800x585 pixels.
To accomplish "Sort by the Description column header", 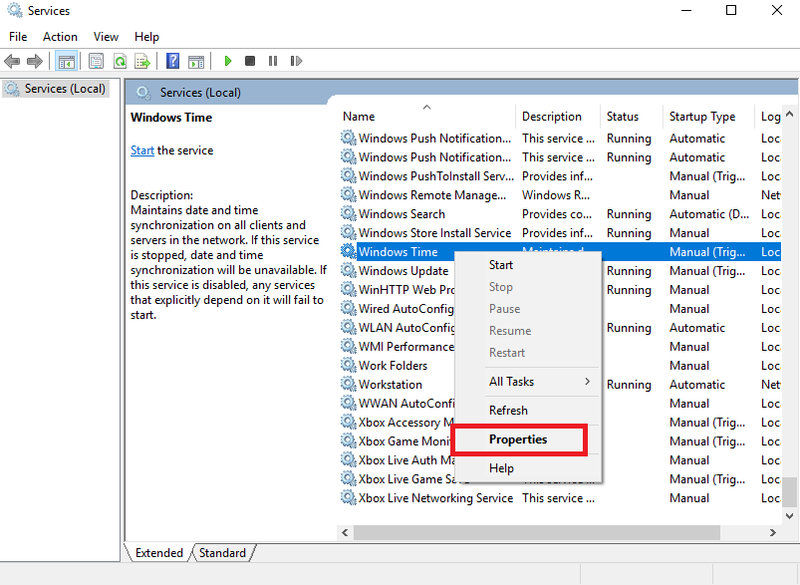I will point(558,117).
